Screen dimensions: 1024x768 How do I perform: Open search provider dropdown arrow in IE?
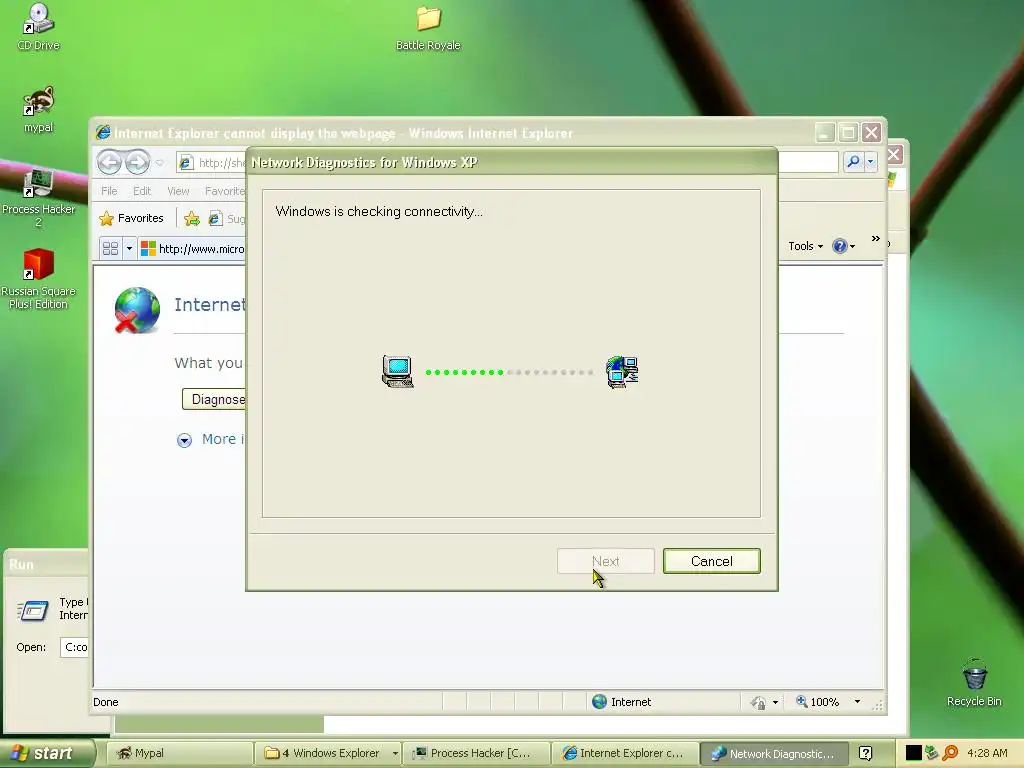tap(871, 161)
